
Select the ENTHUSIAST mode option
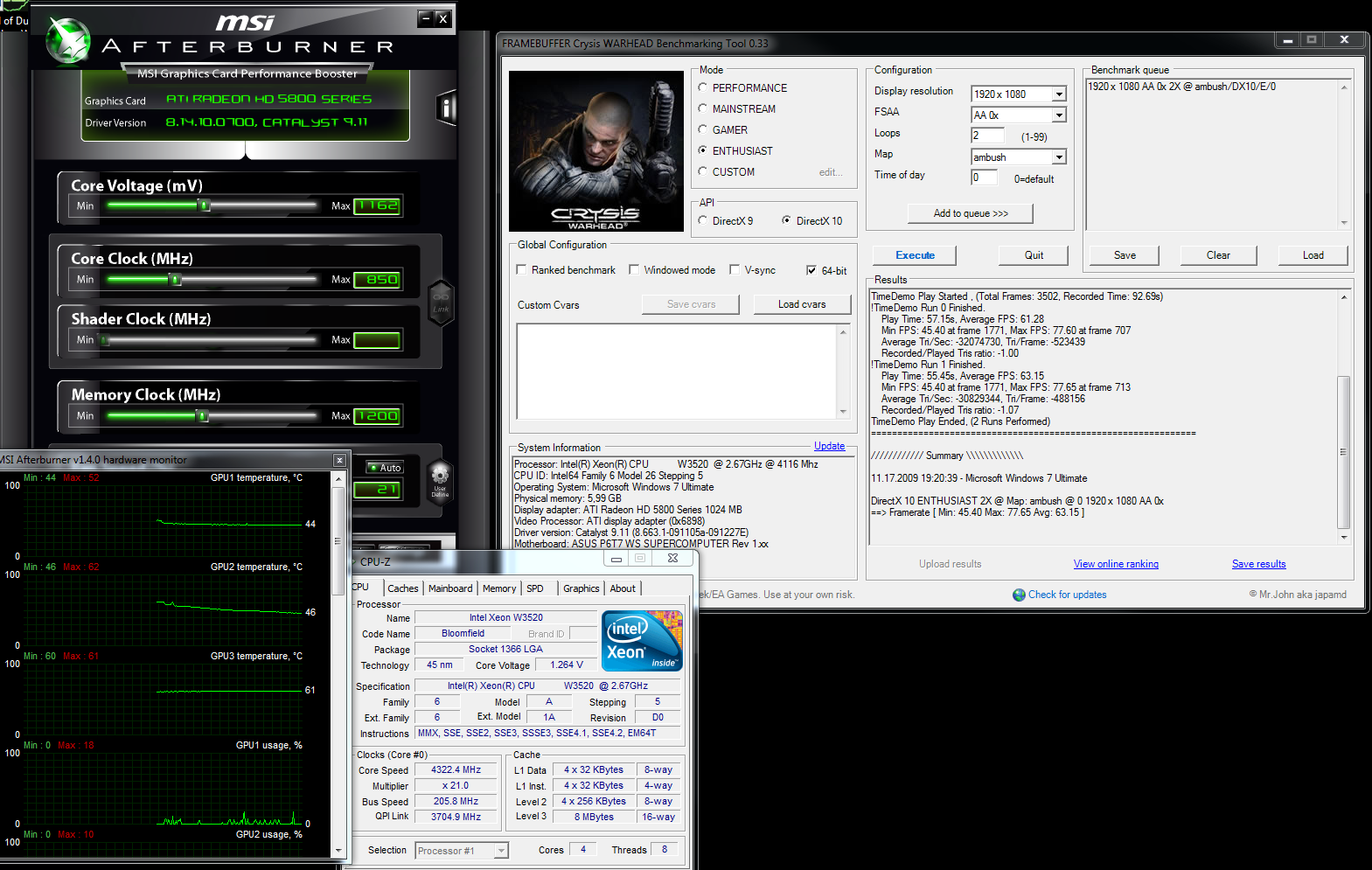pos(703,150)
